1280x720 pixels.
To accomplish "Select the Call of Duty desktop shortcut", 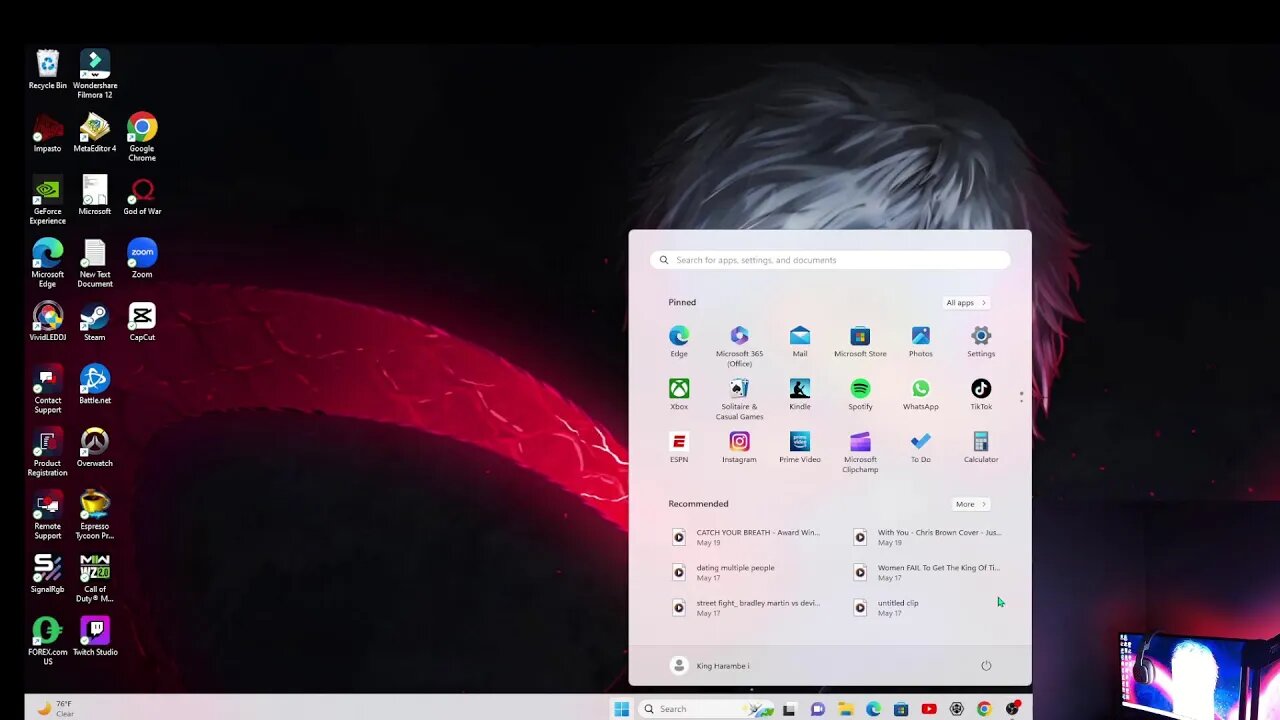I will [95, 578].
